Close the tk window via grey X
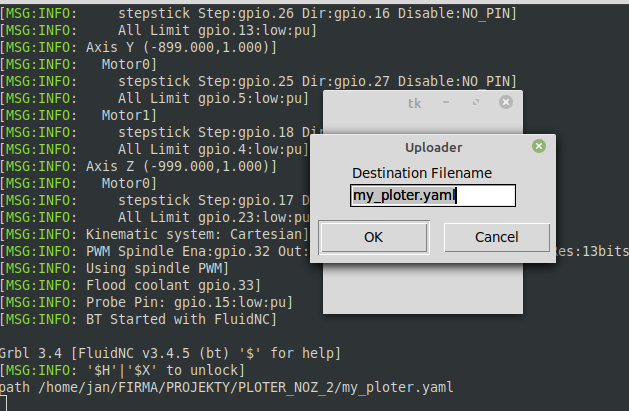 [506, 102]
